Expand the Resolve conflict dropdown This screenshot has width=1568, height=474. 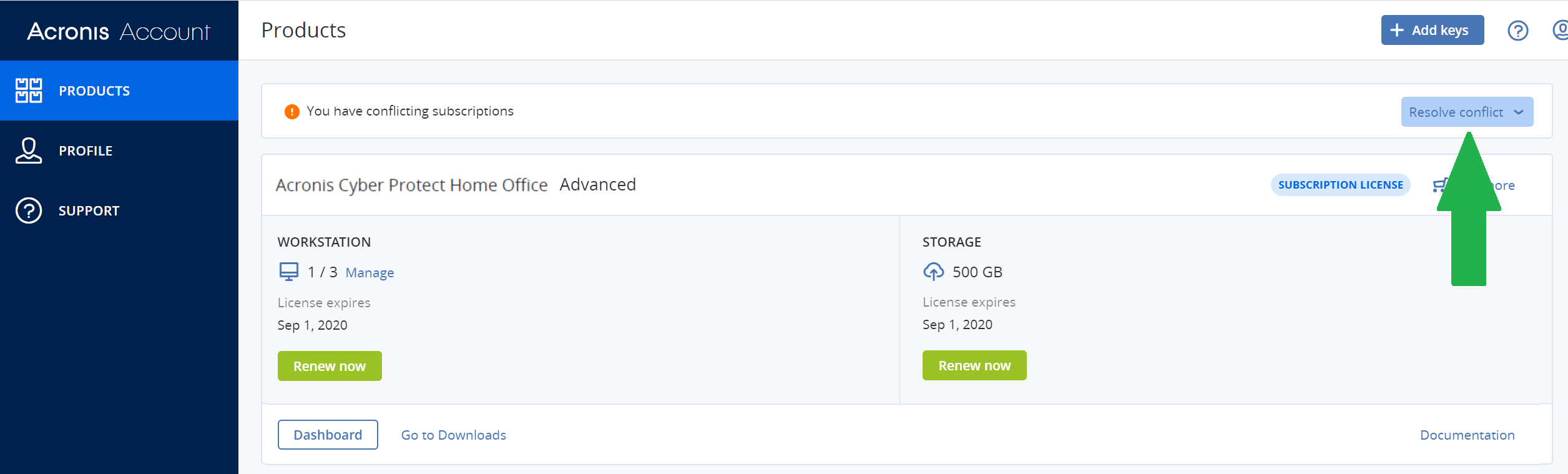(x=1467, y=112)
